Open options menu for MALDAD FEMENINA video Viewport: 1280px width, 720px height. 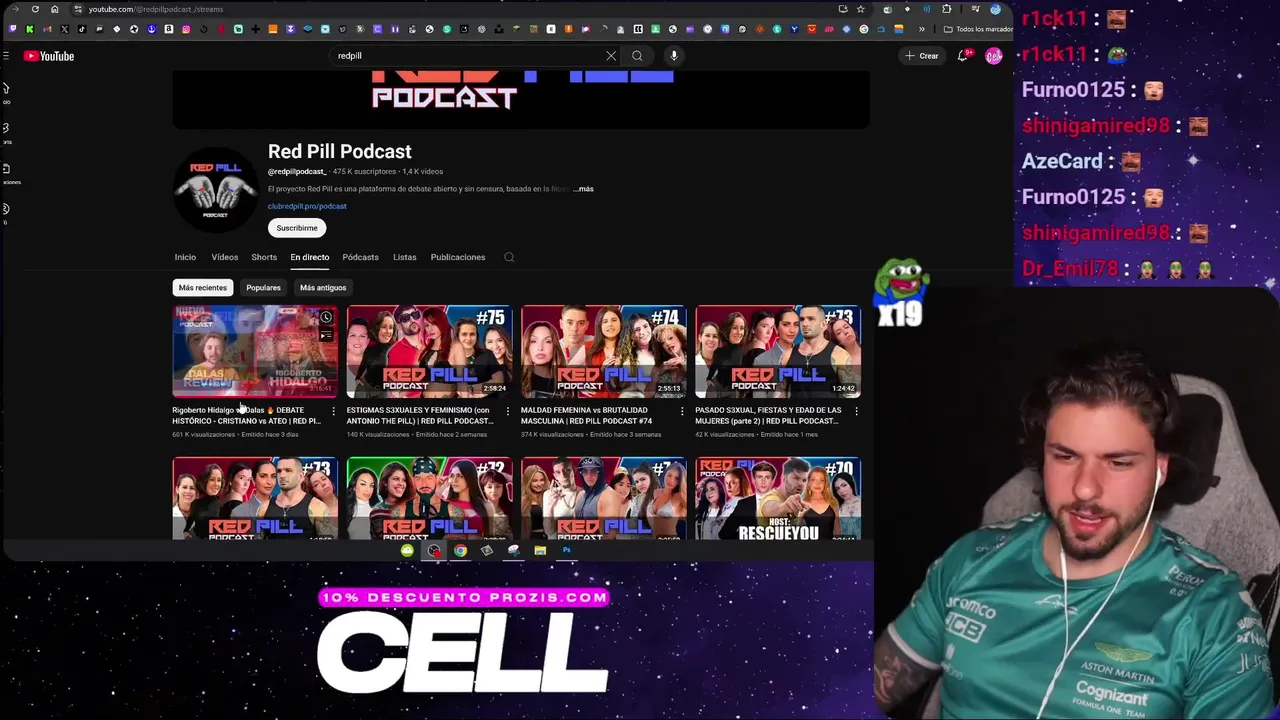point(682,411)
